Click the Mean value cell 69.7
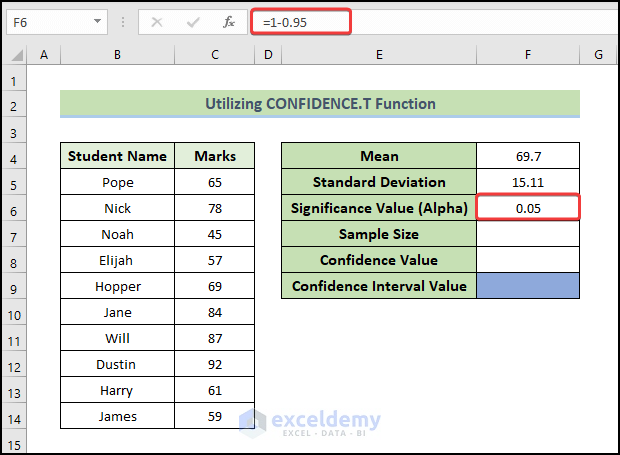This screenshot has width=620, height=455. coord(528,156)
